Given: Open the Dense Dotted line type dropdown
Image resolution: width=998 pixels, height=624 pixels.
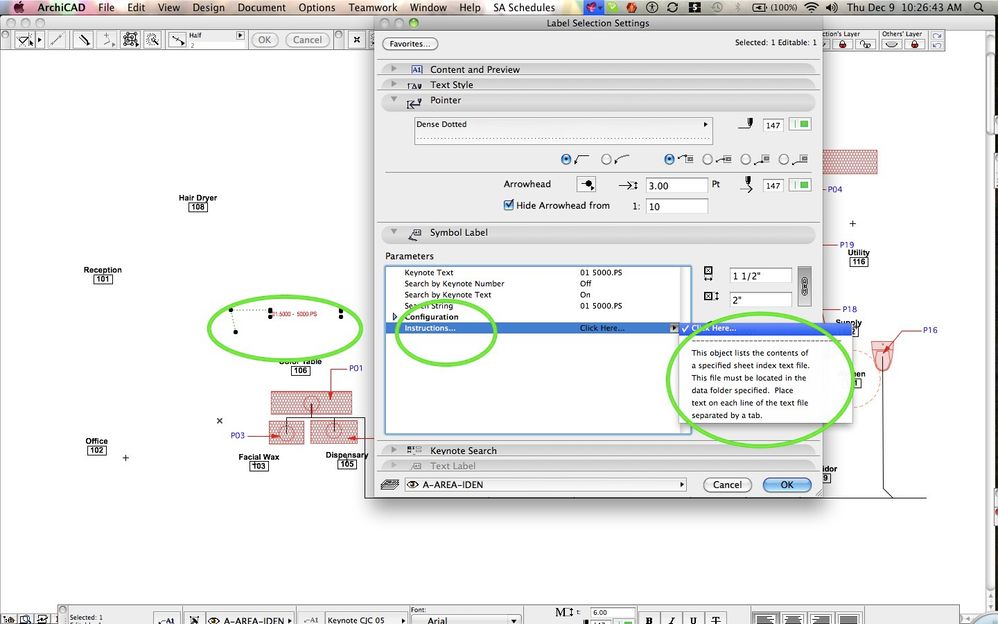Looking at the screenshot, I should click(563, 131).
